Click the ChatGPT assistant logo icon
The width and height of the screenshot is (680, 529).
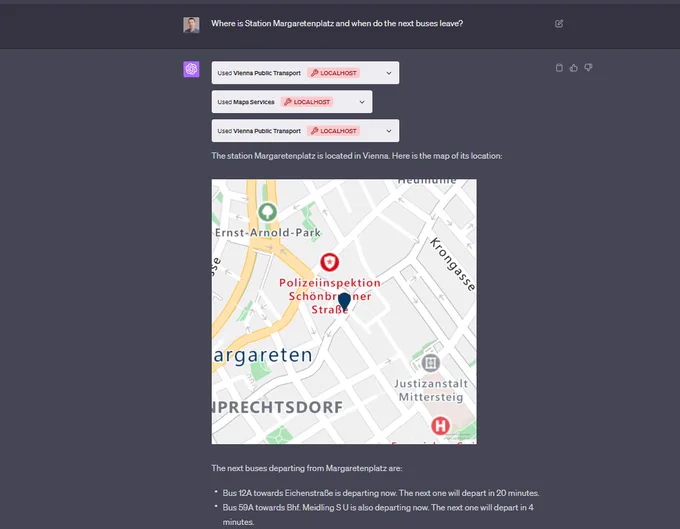tap(191, 69)
